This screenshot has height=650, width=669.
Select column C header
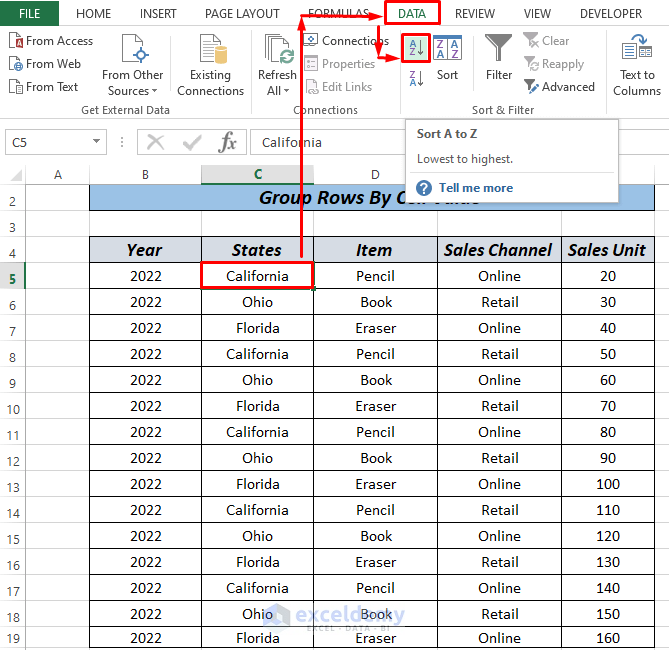click(x=257, y=175)
